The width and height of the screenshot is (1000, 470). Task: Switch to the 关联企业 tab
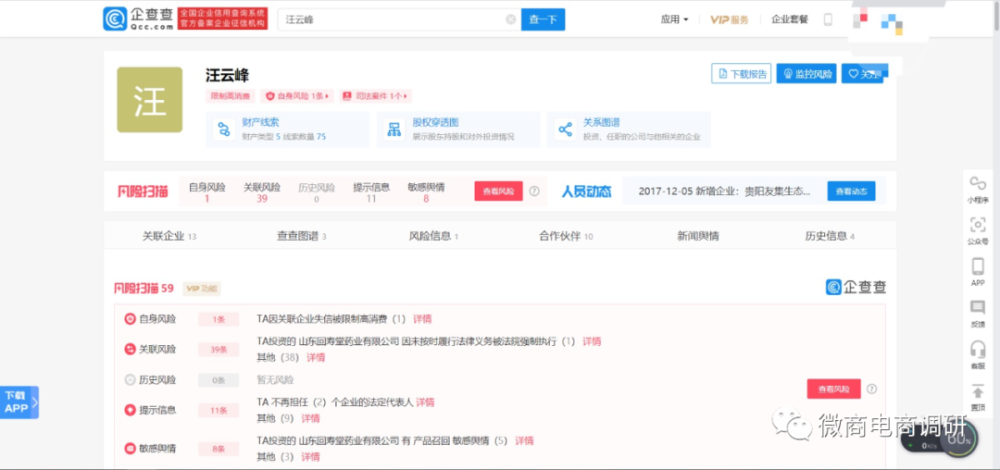coord(168,237)
